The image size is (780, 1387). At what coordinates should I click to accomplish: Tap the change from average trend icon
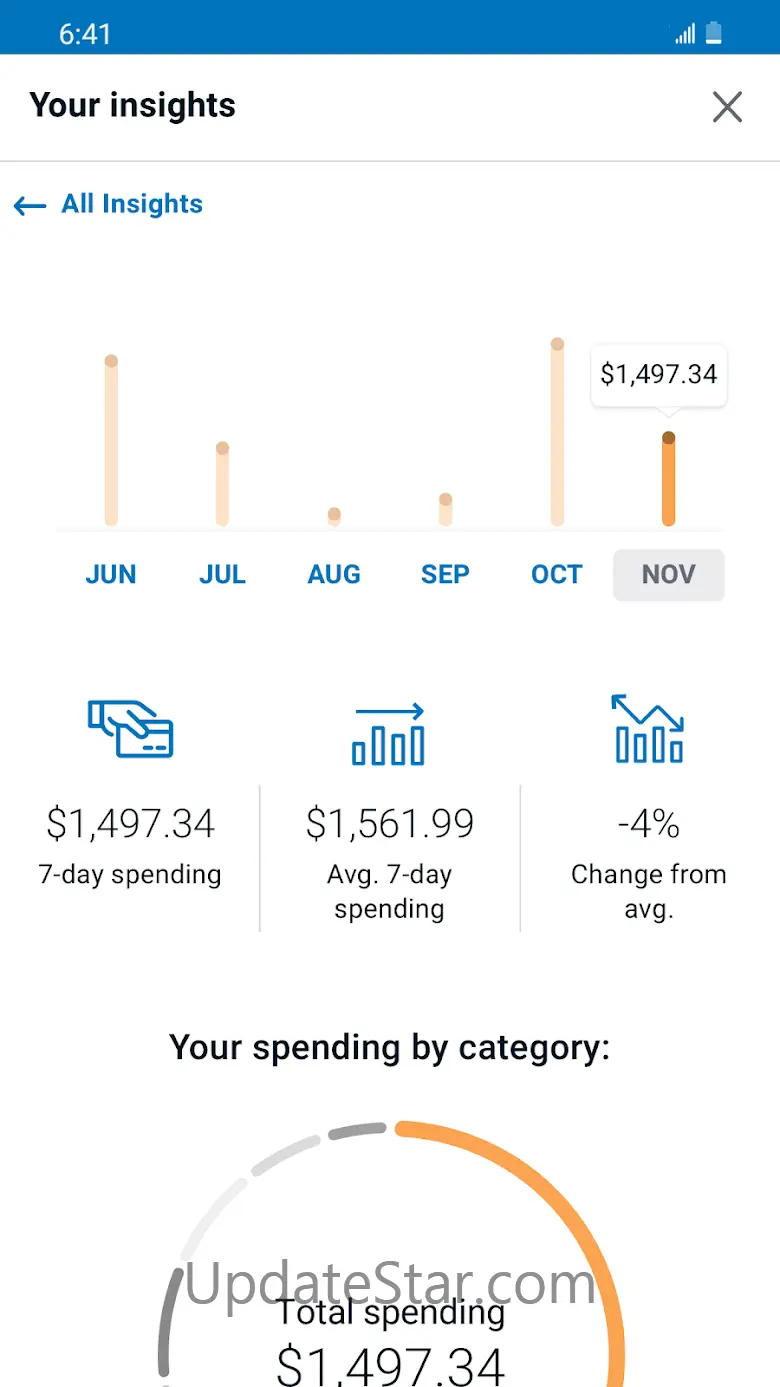(x=648, y=729)
